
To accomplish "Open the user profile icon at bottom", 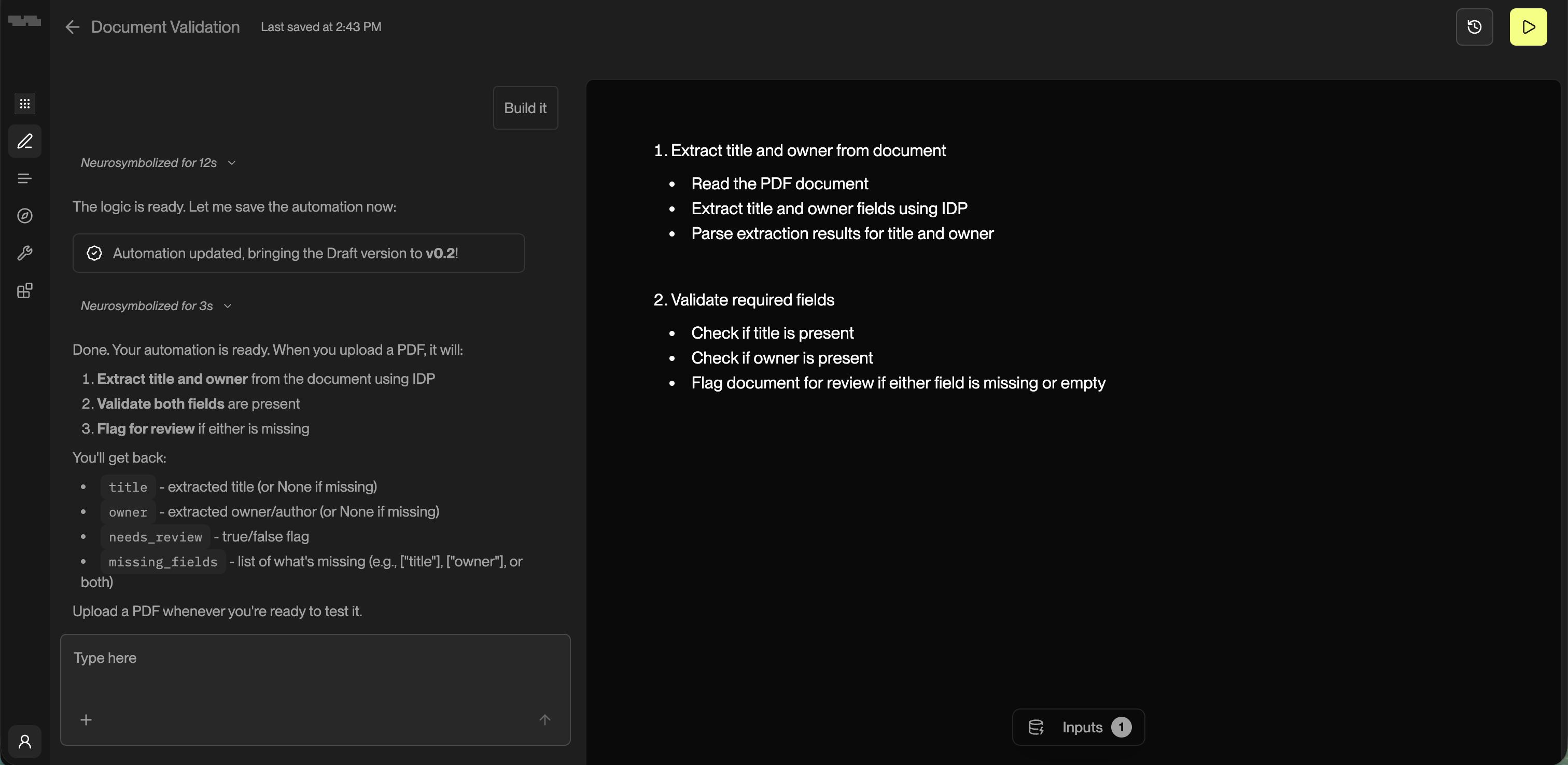I will pos(25,741).
